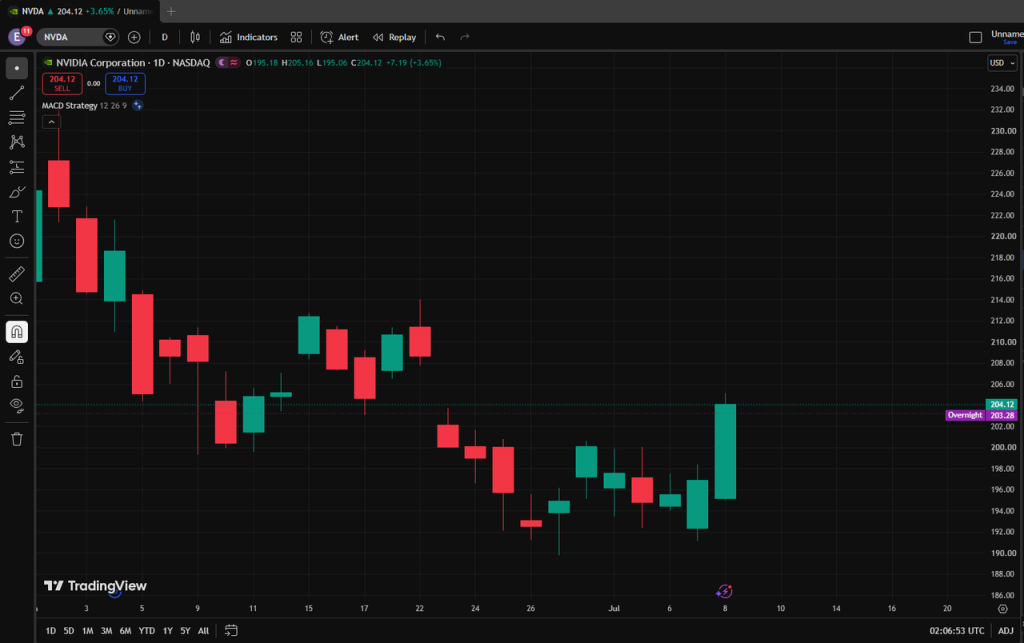Open the Unnamed layout name menu
This screenshot has width=1024, height=643.
coord(1006,37)
